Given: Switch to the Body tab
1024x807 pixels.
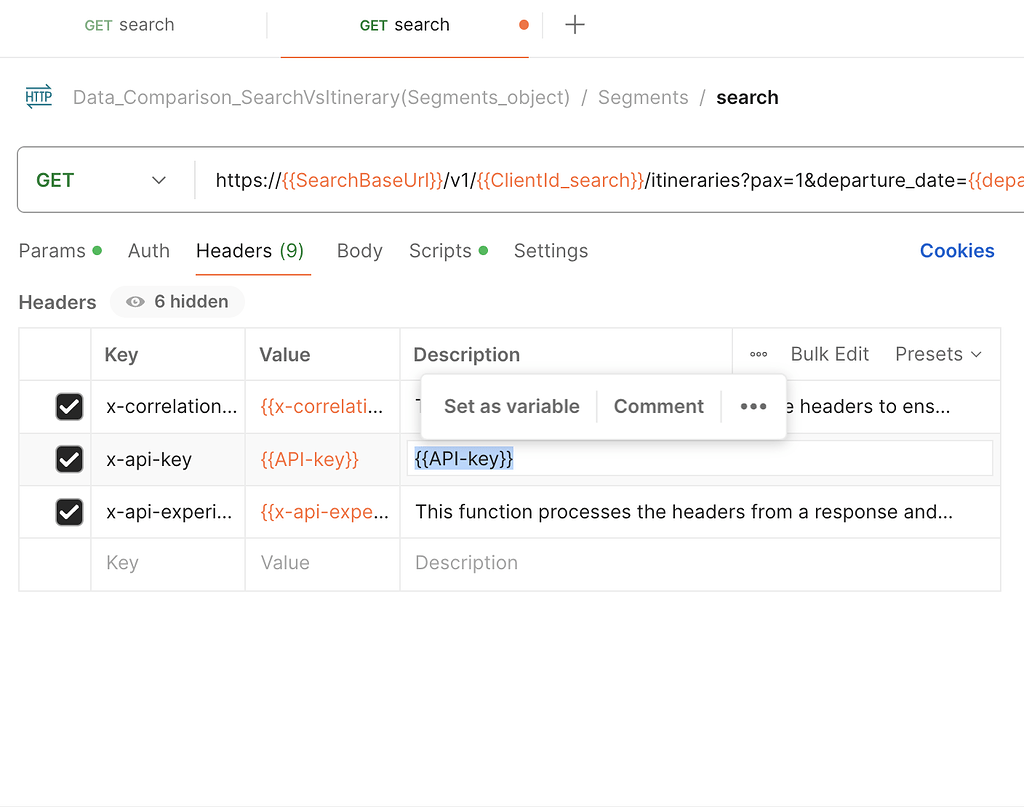Looking at the screenshot, I should pos(360,251).
